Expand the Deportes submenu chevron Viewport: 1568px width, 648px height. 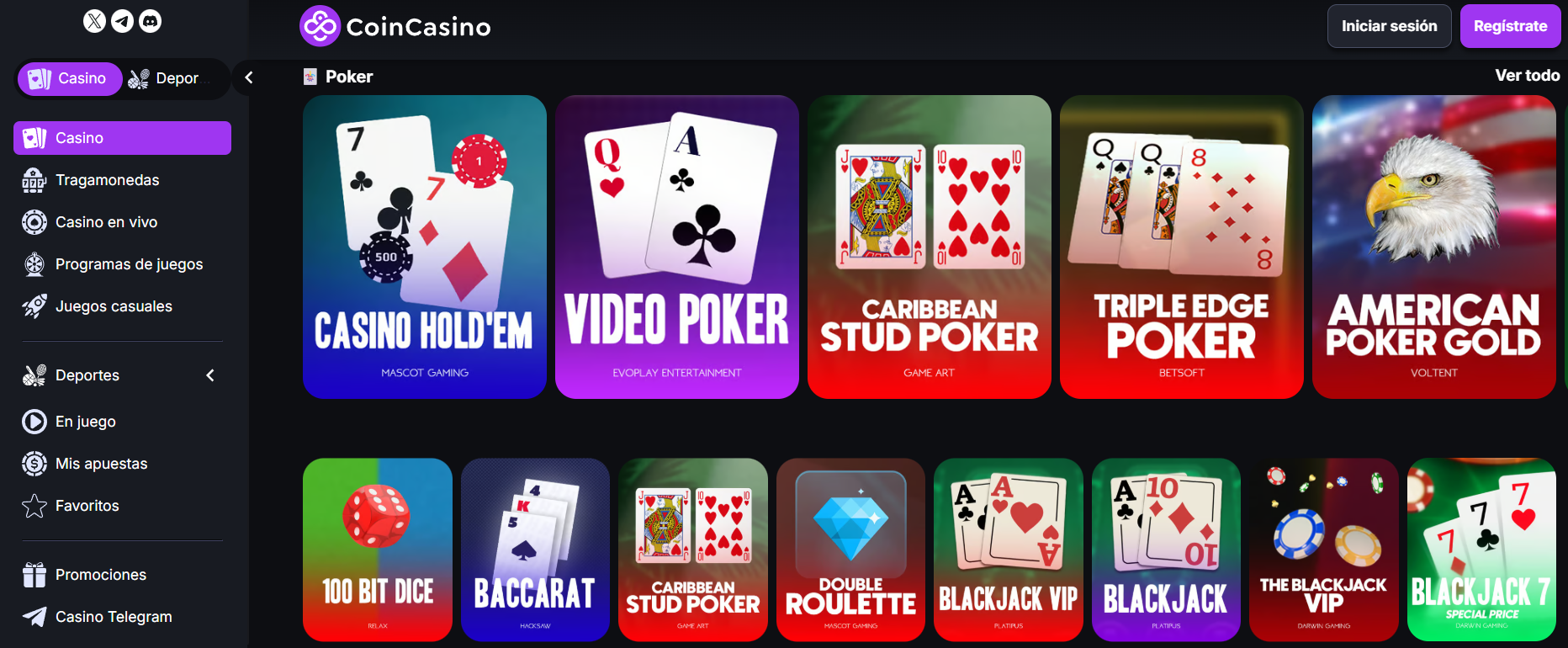point(210,375)
